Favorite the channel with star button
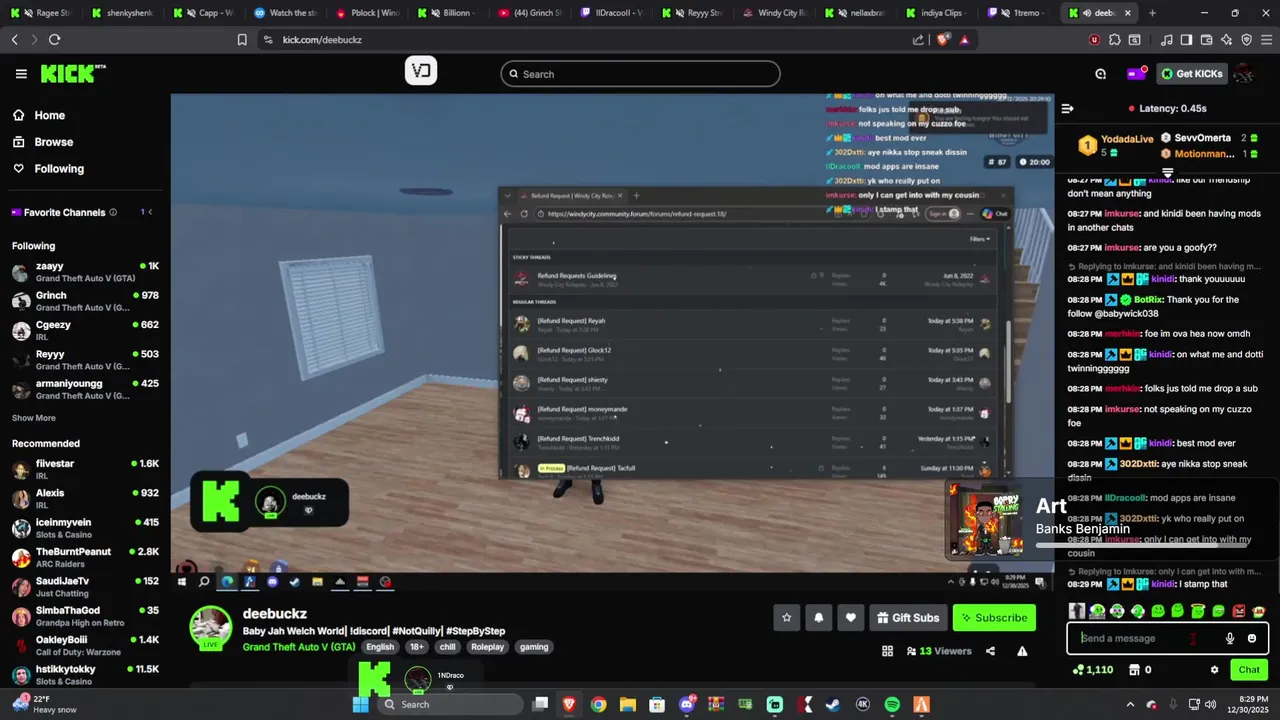 tap(786, 618)
